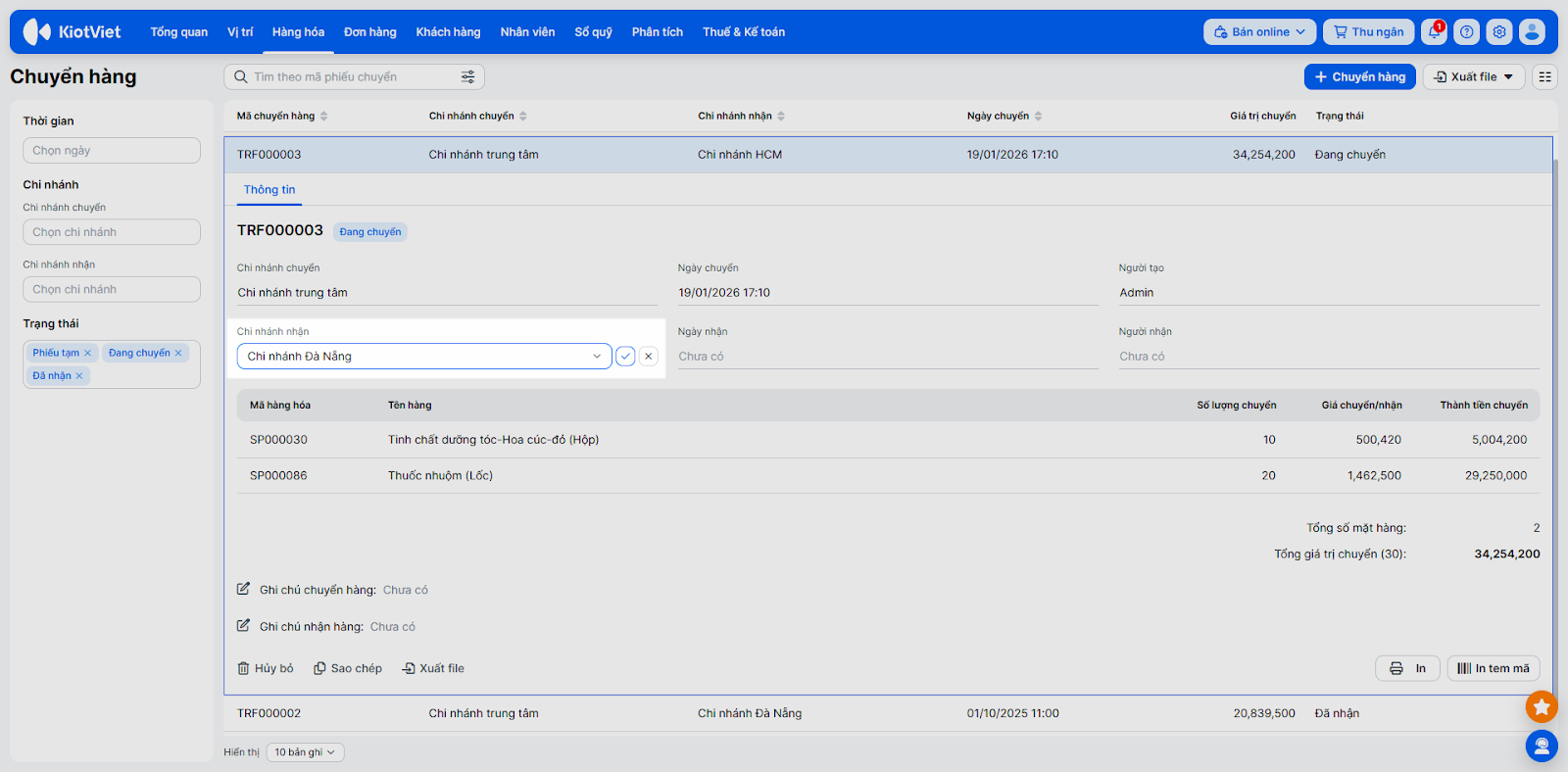Open the column display settings icon
The width and height of the screenshot is (1568, 772).
pyautogui.click(x=1544, y=77)
